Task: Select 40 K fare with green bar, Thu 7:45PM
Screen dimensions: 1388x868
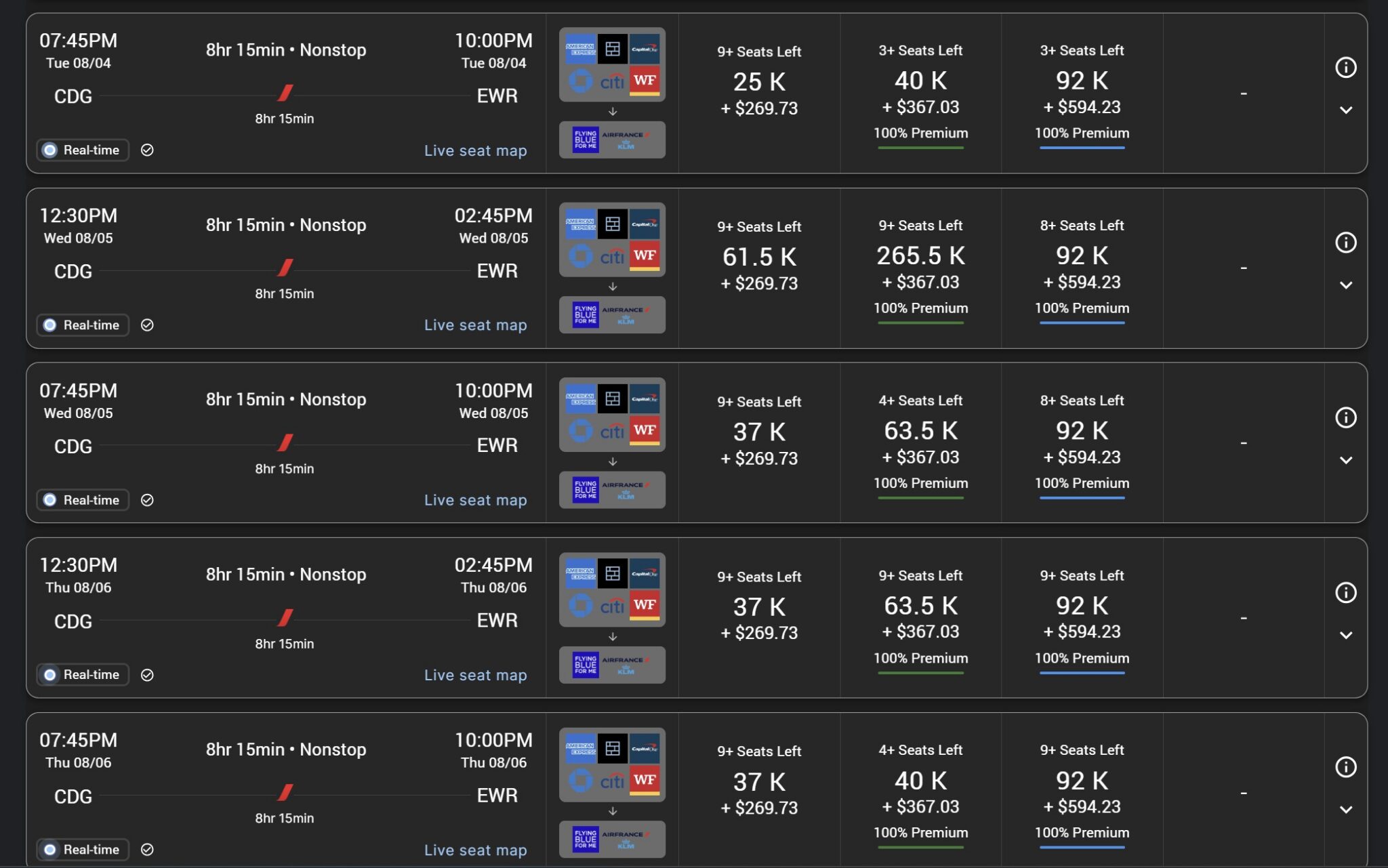Action: coord(920,781)
